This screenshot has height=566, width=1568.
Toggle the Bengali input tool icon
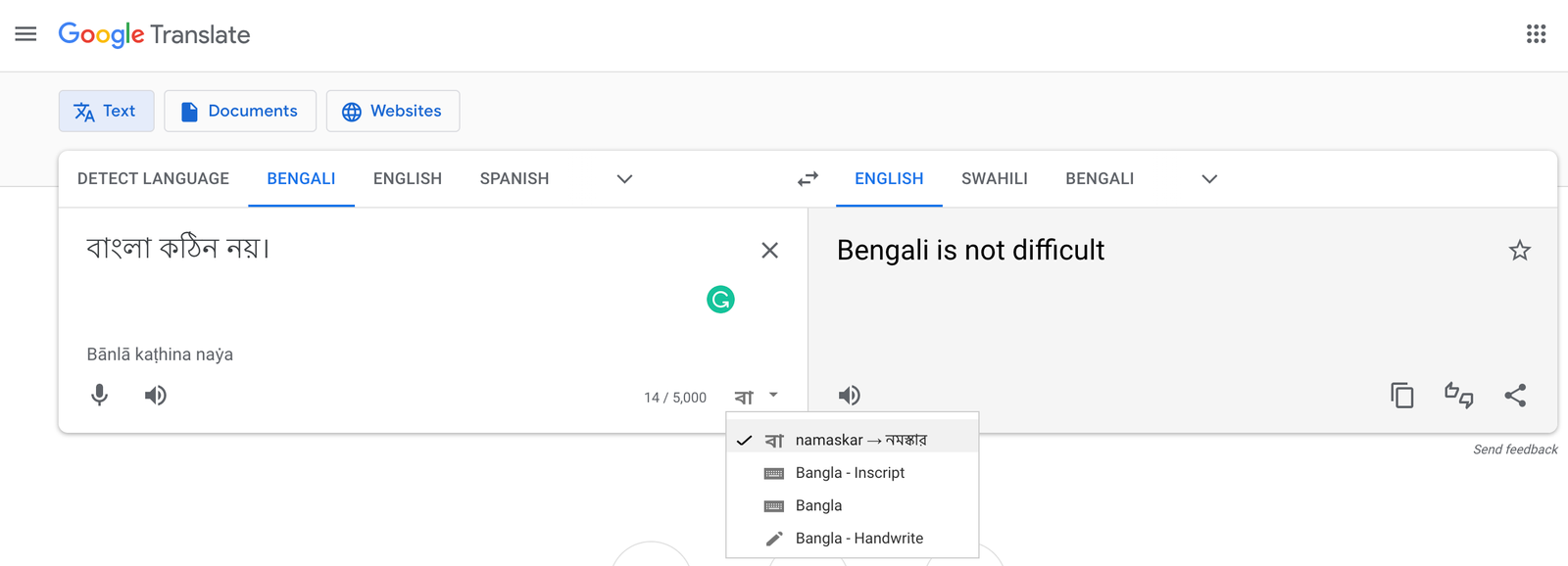pos(745,397)
